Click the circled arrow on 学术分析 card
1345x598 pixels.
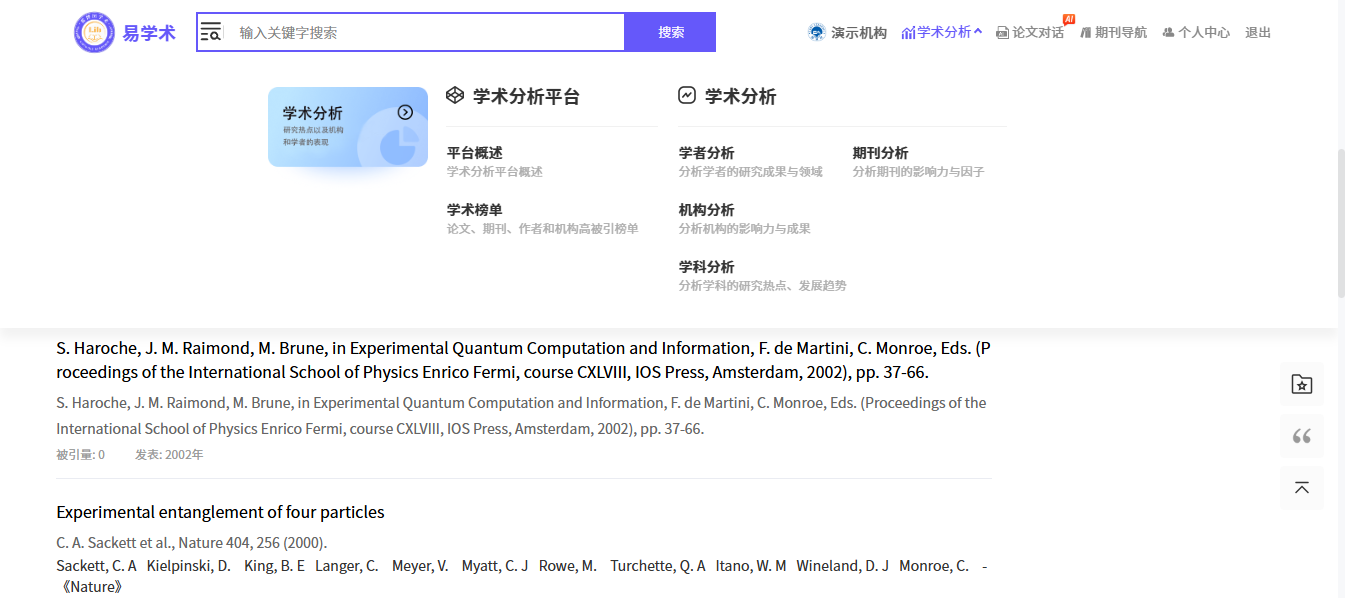point(405,112)
